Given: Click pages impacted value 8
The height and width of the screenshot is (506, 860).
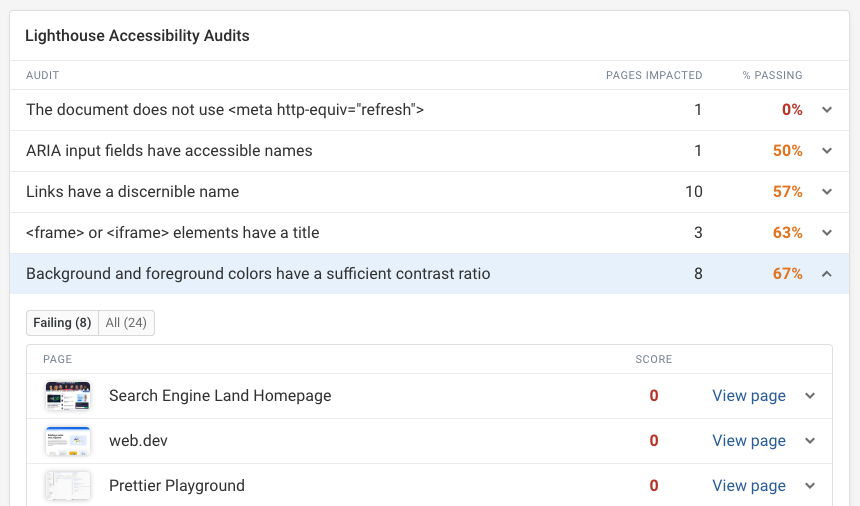Looking at the screenshot, I should tap(698, 274).
